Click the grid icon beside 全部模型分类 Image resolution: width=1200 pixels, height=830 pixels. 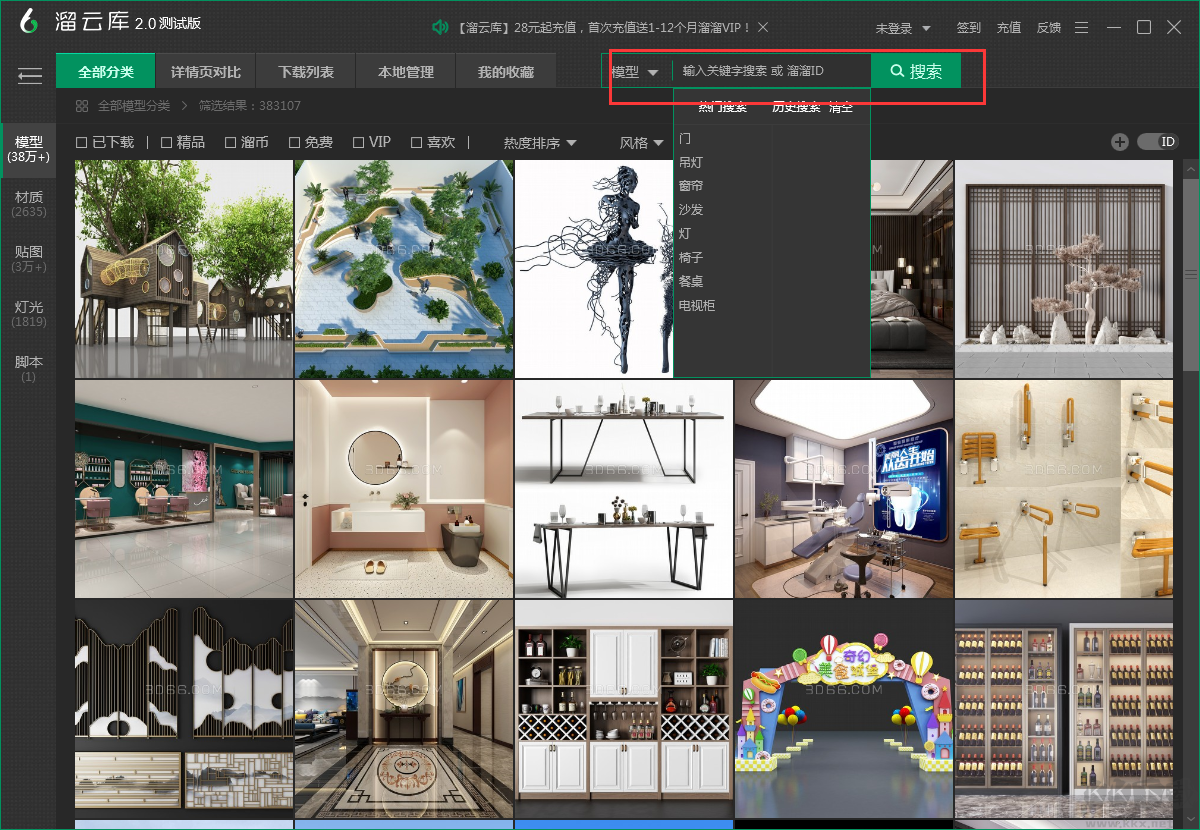click(x=82, y=105)
